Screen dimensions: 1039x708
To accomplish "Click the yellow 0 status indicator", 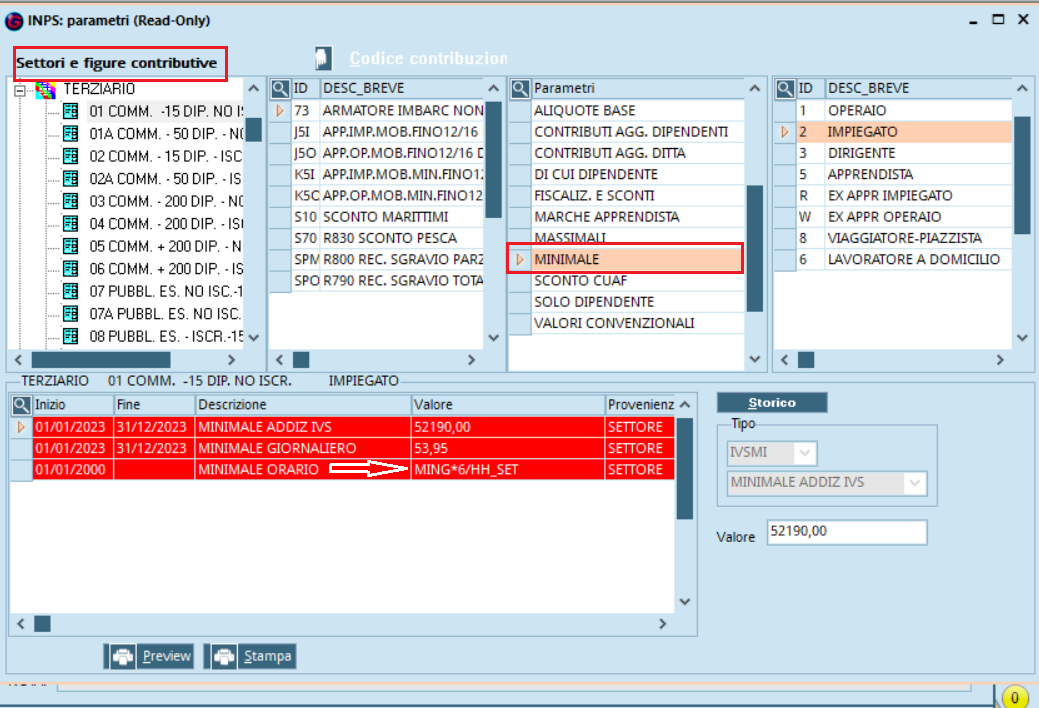I will click(1014, 697).
